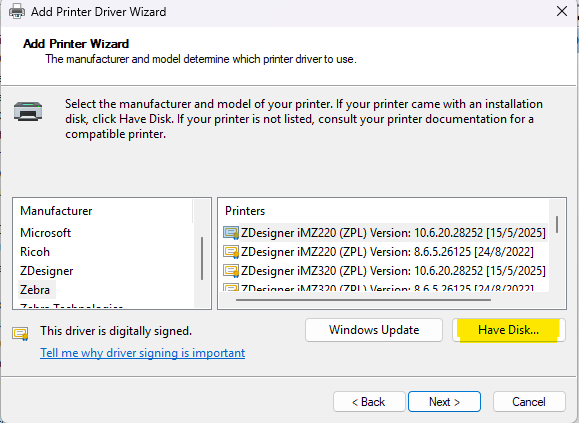Select Ricoh in Manufacturer list
The width and height of the screenshot is (579, 423).
click(x=35, y=252)
